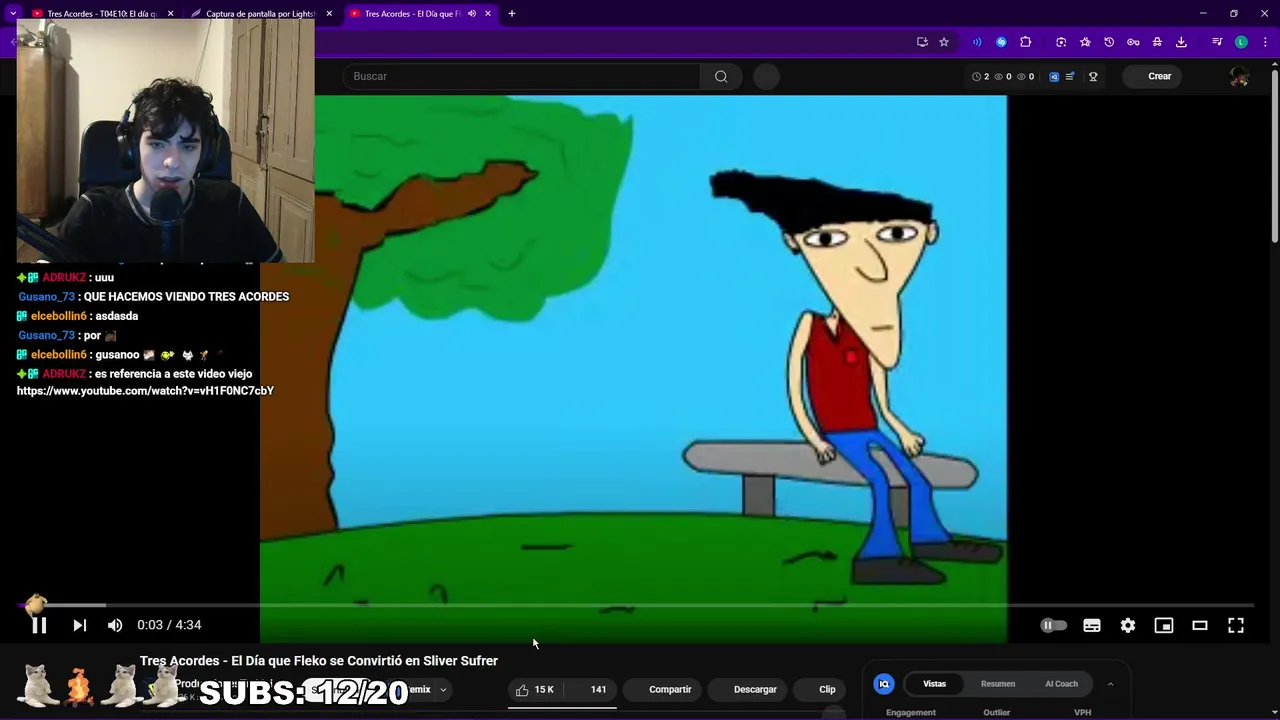
Task: Click the Outlier column label
Action: coord(997,713)
